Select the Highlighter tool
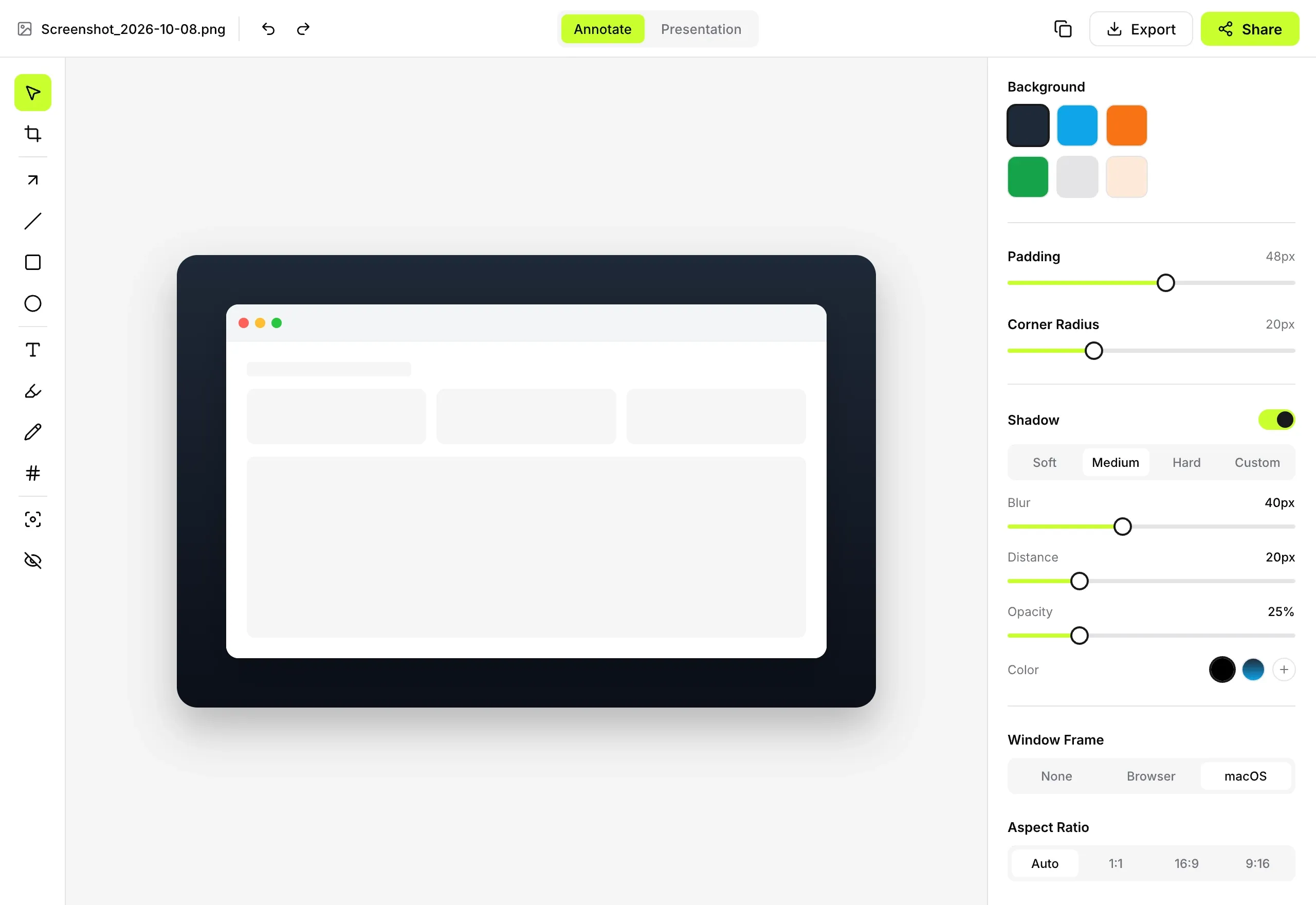 33,391
